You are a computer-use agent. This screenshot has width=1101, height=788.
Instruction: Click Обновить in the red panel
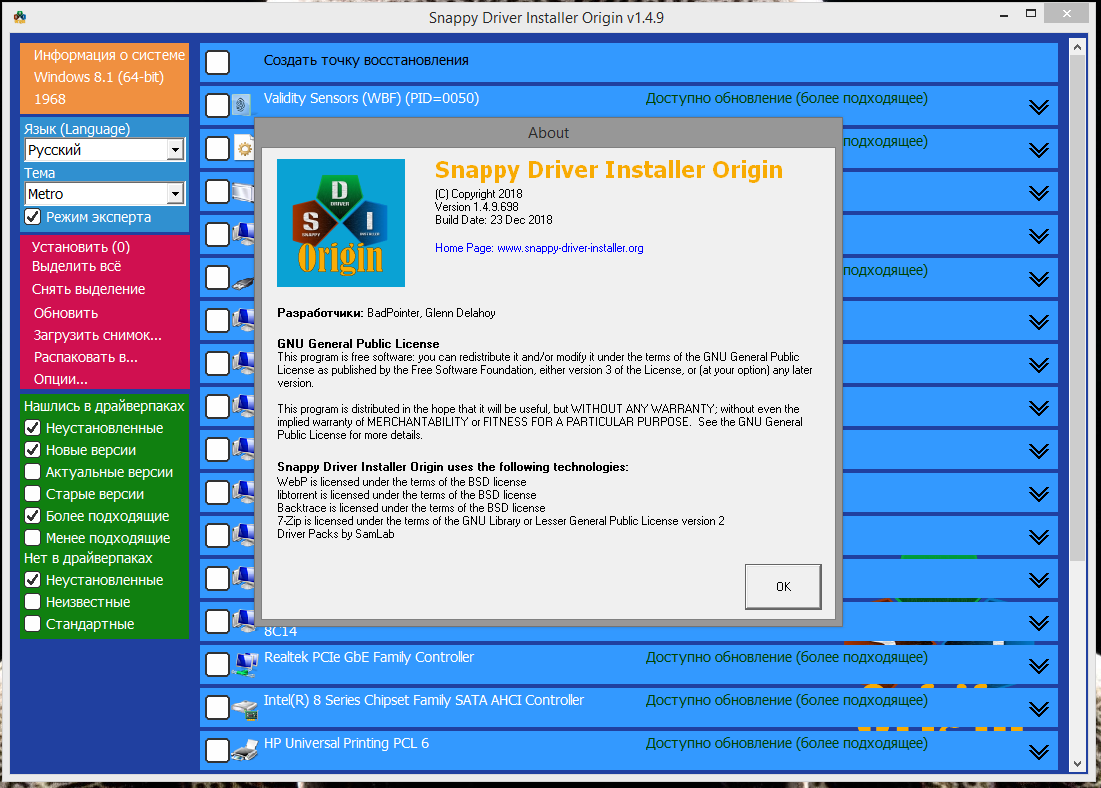click(x=66, y=313)
